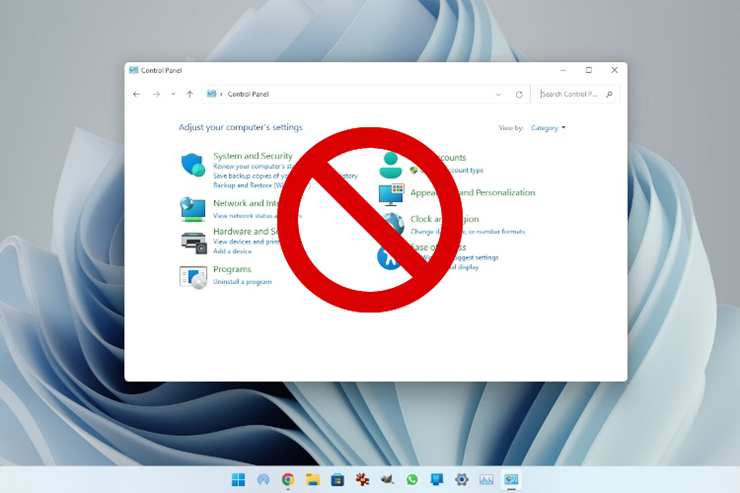The width and height of the screenshot is (740, 493).
Task: Click the Hardware and Sound printer icon
Action: 192,241
